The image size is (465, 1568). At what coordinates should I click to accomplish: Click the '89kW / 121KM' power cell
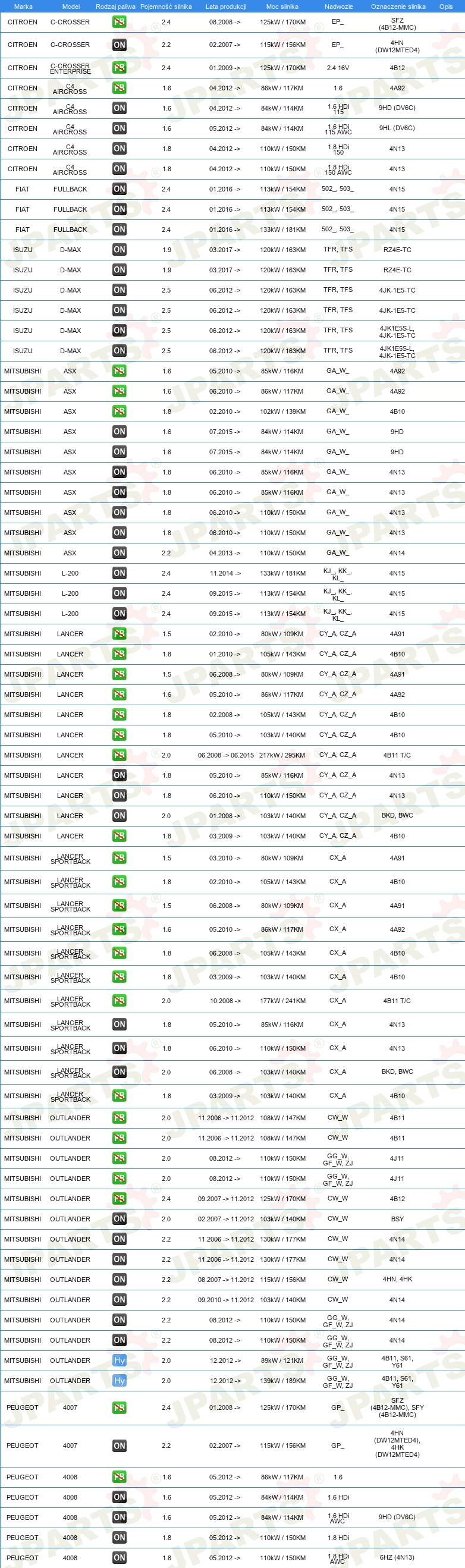click(x=282, y=1360)
